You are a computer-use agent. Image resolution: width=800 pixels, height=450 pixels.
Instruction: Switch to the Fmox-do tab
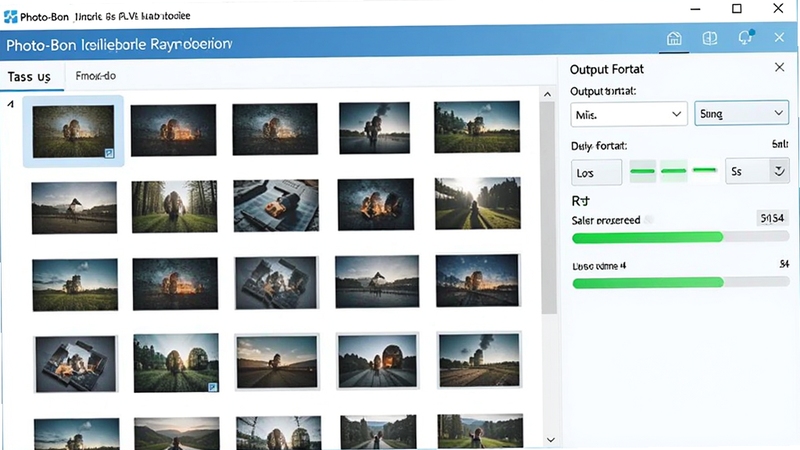tap(95, 76)
